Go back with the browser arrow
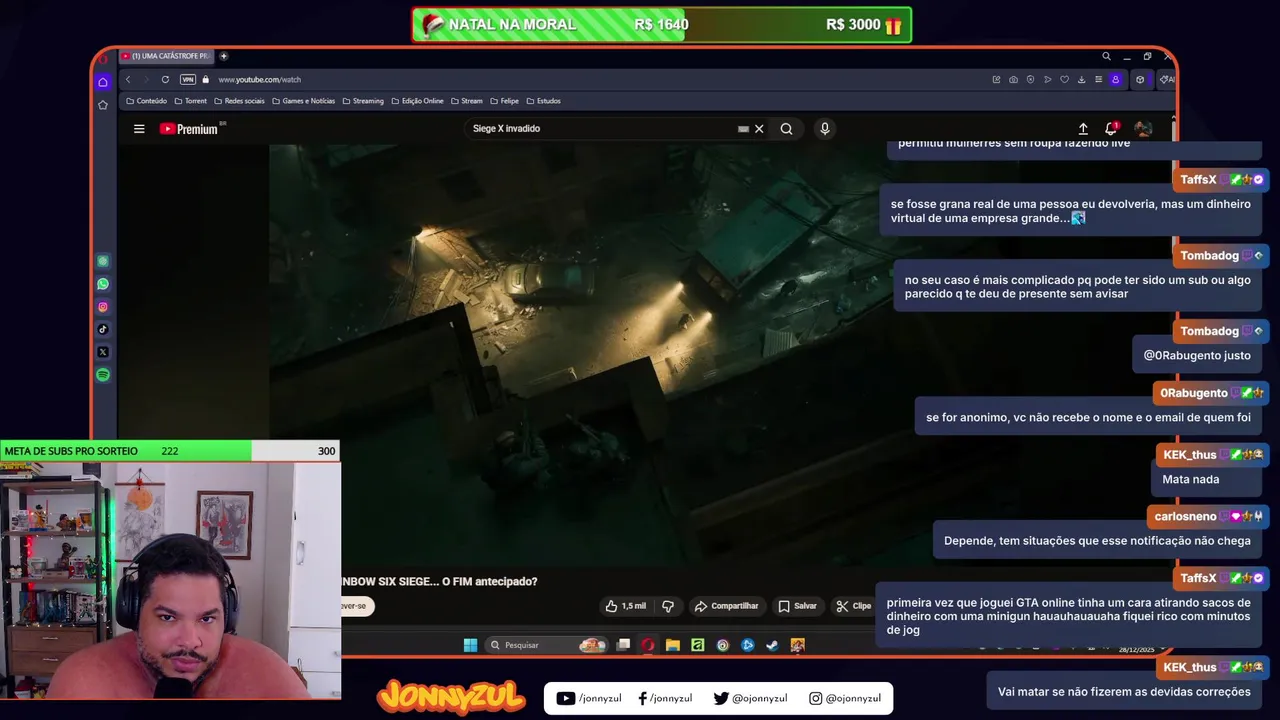Image resolution: width=1280 pixels, height=720 pixels. [127, 79]
